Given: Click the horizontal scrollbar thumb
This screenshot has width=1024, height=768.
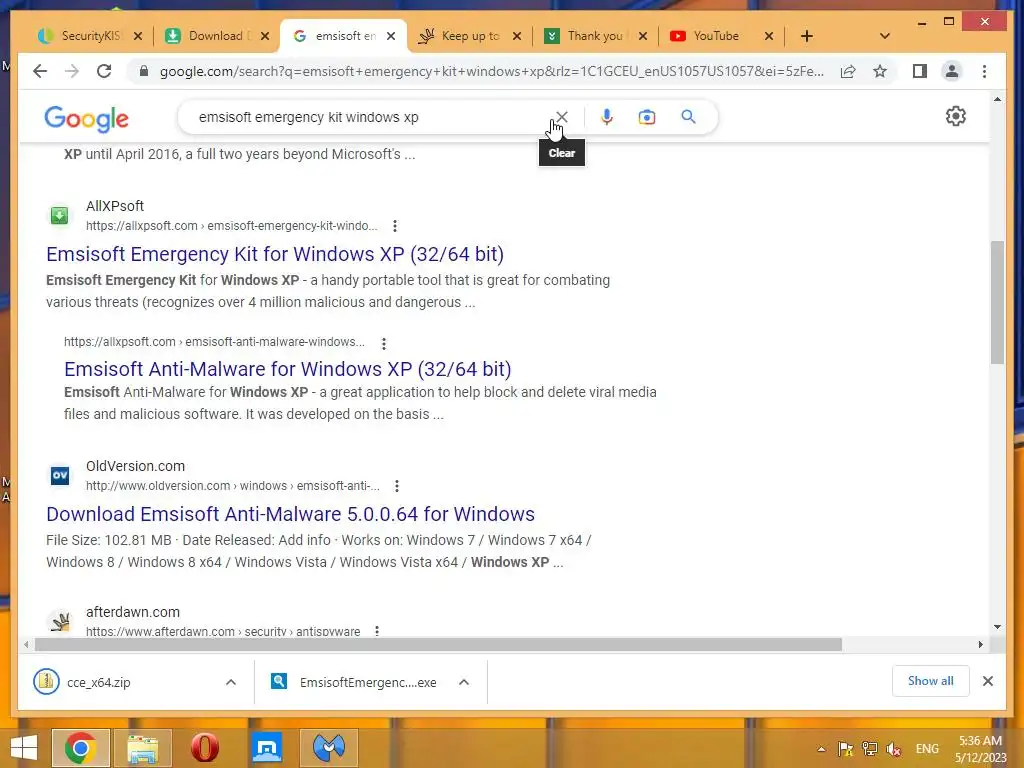Looking at the screenshot, I should point(438,645).
